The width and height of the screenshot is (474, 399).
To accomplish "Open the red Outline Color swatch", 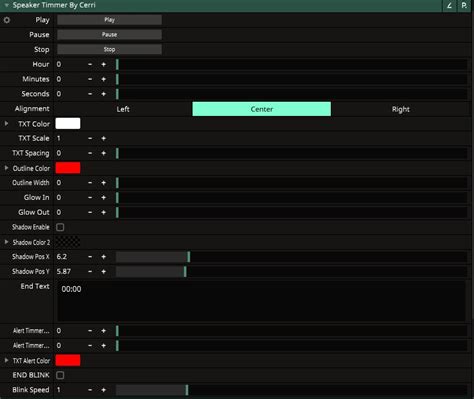I will click(x=68, y=168).
